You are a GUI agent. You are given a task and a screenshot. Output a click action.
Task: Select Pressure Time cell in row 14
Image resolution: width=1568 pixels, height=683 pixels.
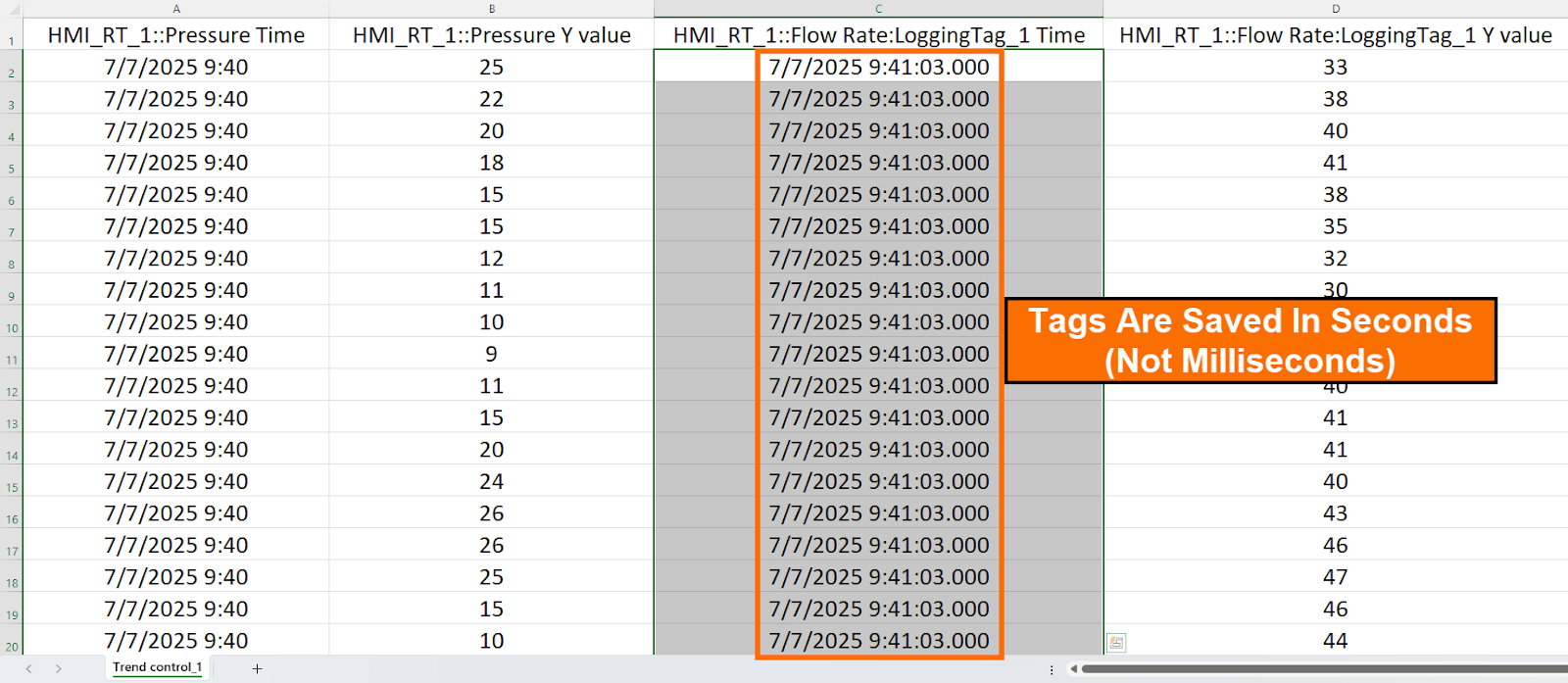point(176,450)
